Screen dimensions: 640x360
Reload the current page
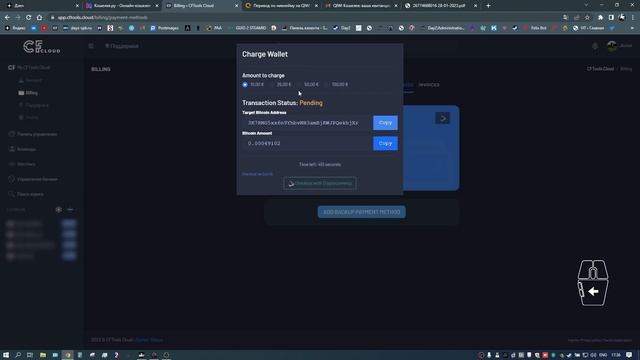pos(29,18)
